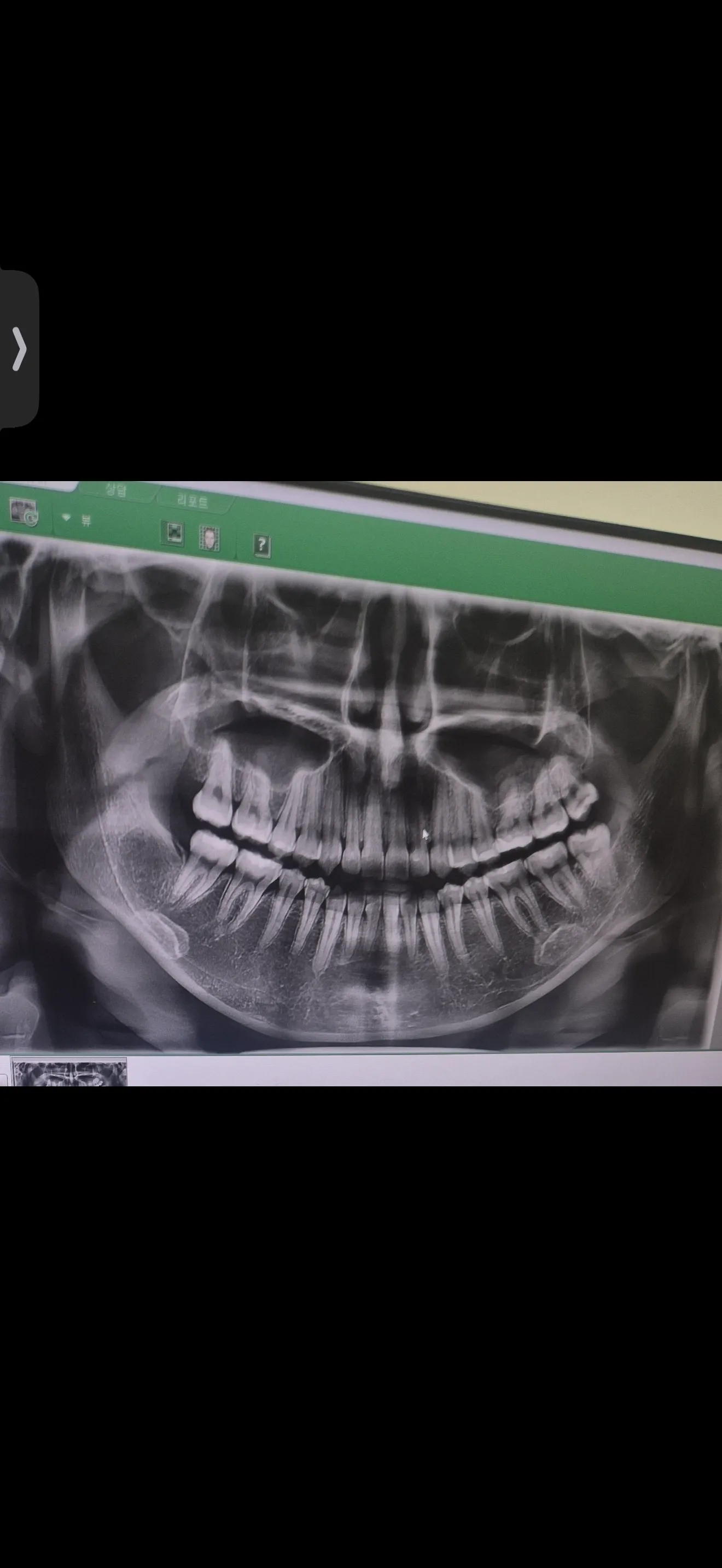Open help via the question mark icon
Screen dimensions: 722x1568
pos(262,546)
